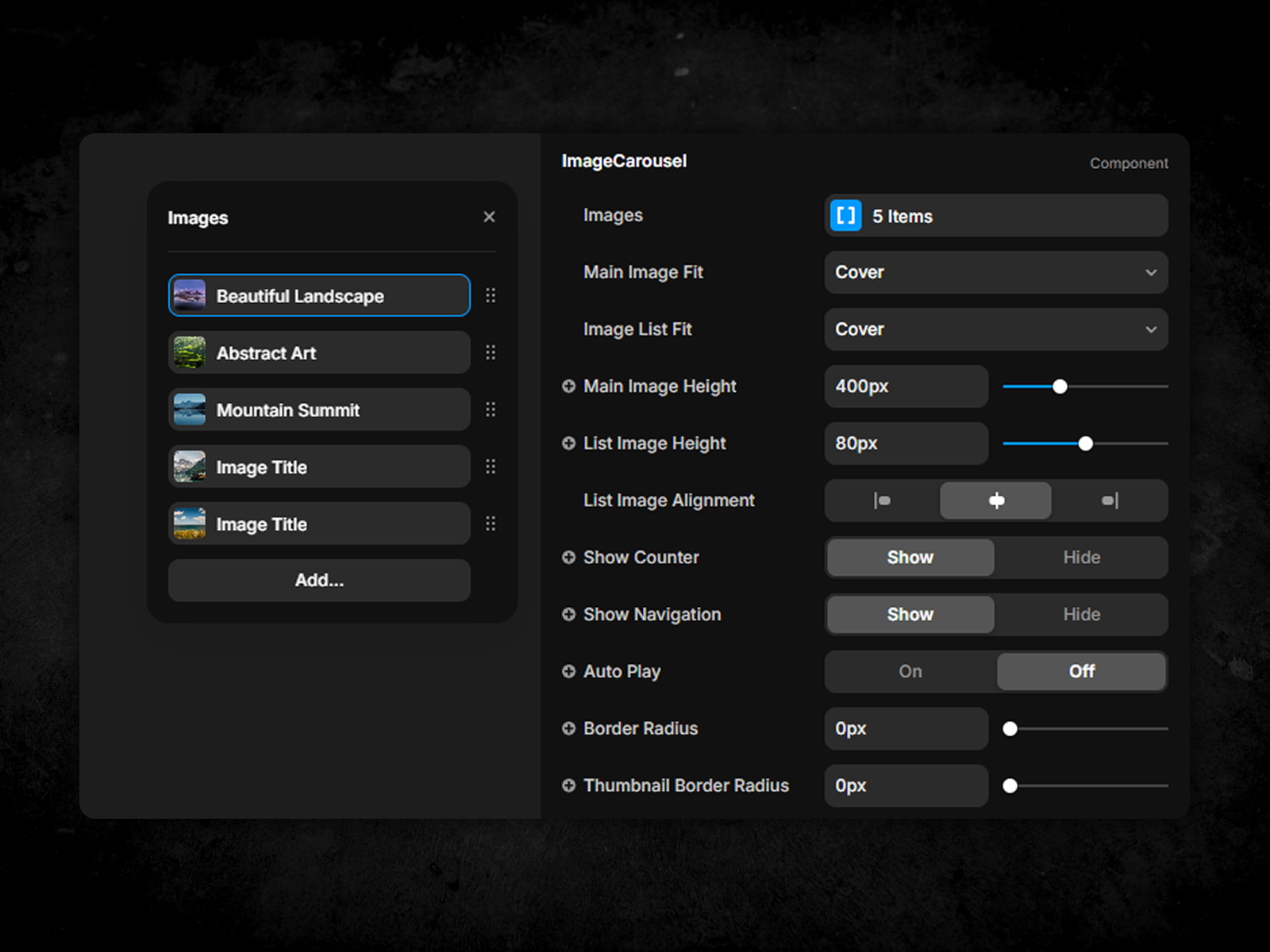This screenshot has height=952, width=1270.
Task: Select center alignment for list images
Action: pyautogui.click(x=996, y=501)
